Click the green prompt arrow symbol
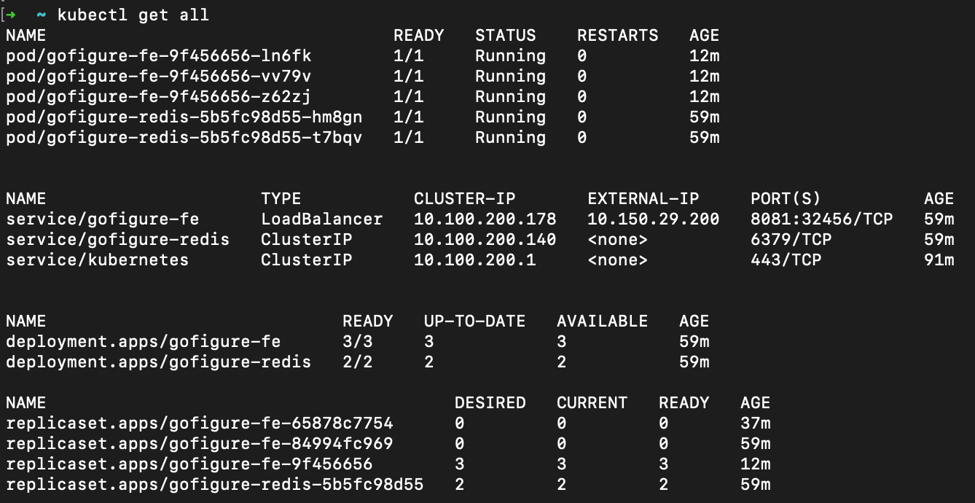975x503 pixels. [x=12, y=15]
